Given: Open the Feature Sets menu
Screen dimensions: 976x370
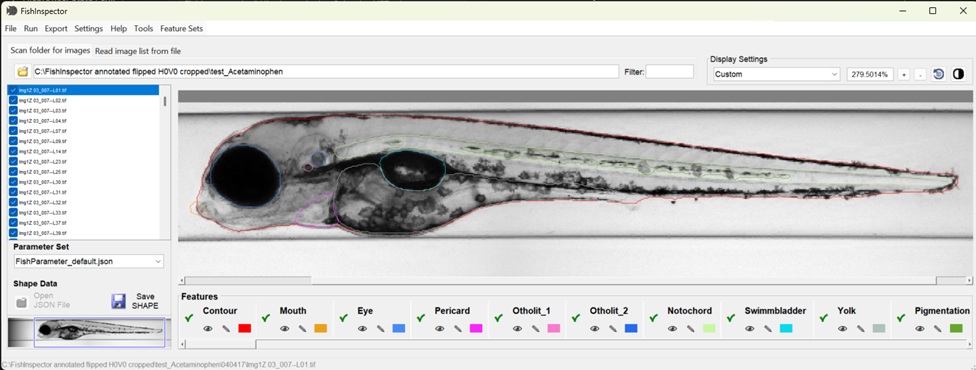Looking at the screenshot, I should coord(181,29).
